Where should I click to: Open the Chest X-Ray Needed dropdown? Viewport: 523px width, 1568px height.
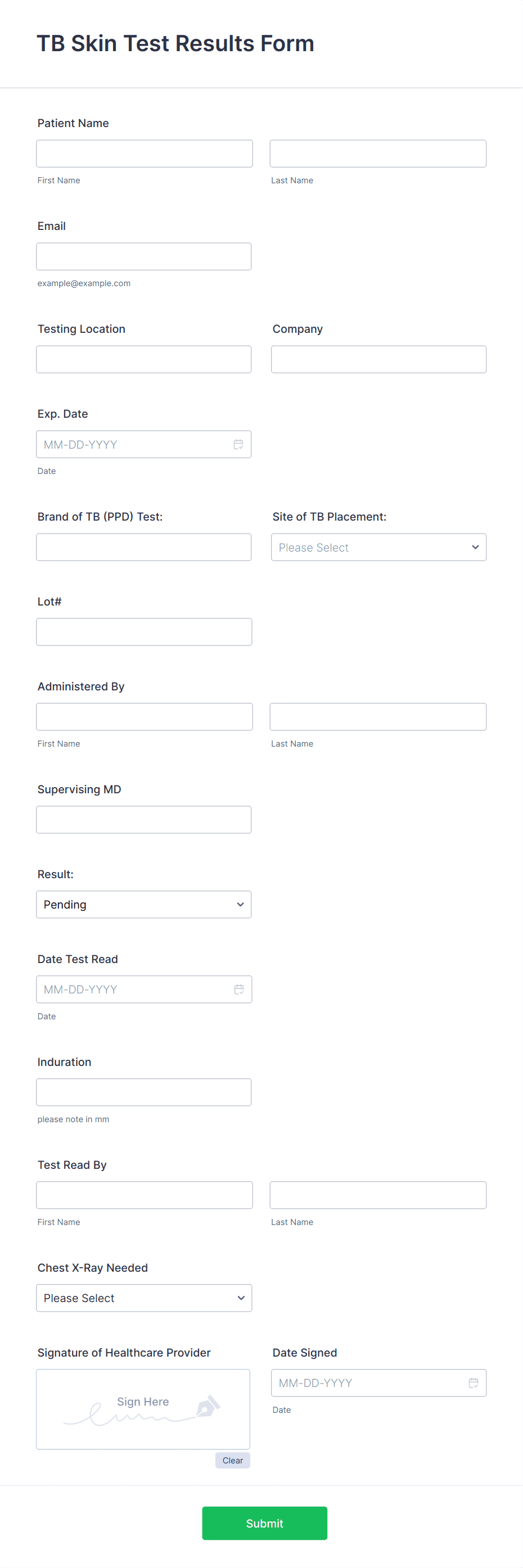[x=144, y=1298]
